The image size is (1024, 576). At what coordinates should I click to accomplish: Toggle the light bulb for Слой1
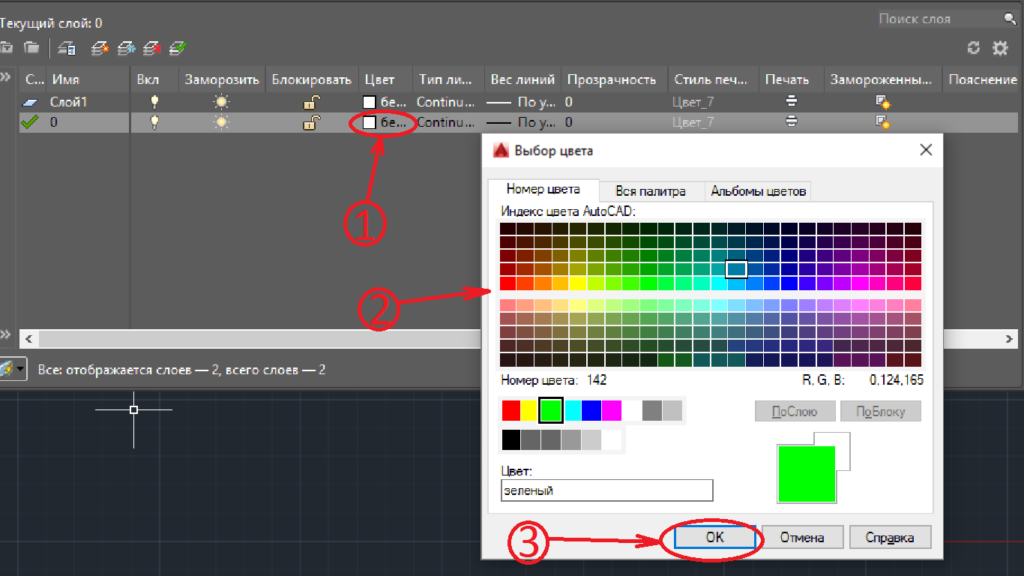coord(154,101)
